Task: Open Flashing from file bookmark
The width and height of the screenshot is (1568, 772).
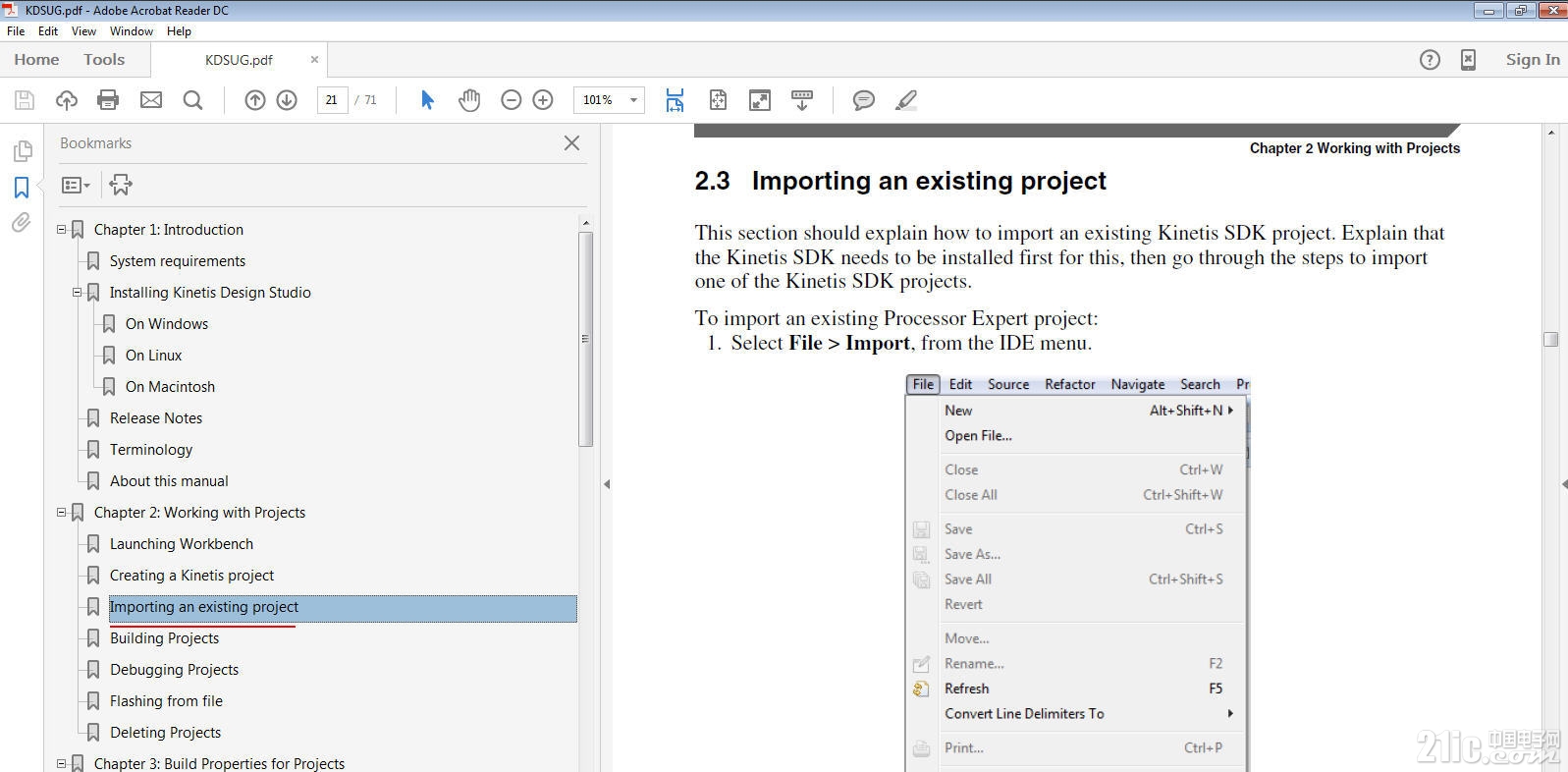Action: pos(166,701)
